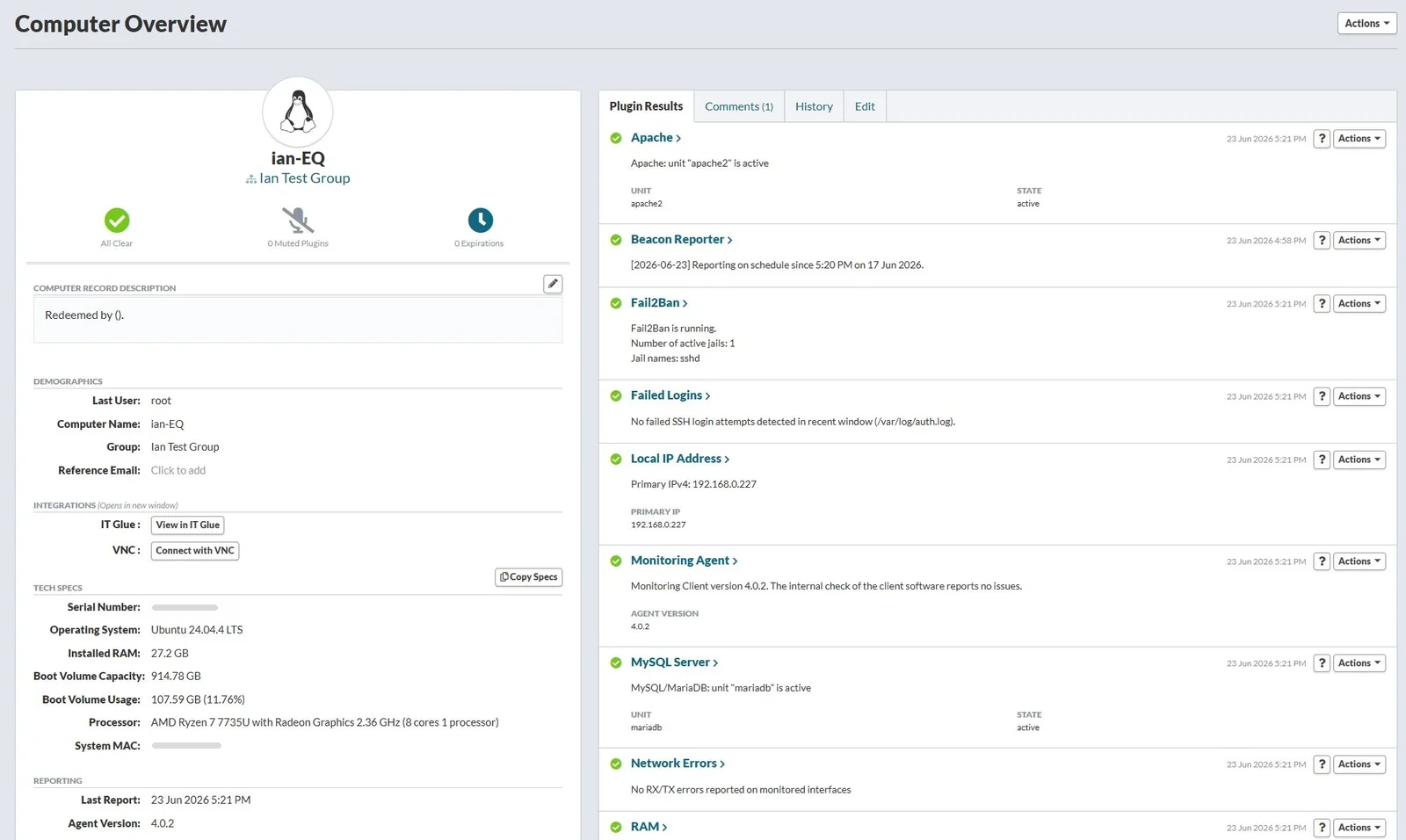
Task: Open help question mark for Failed Logins
Action: click(1322, 396)
